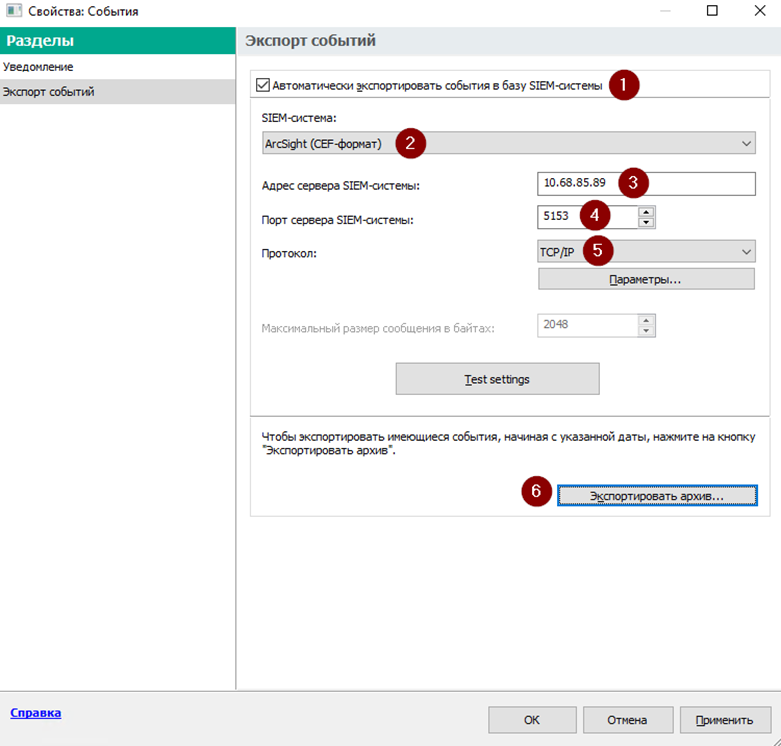
Task: Click the 'SIEM-система:' label
Action: click(299, 118)
